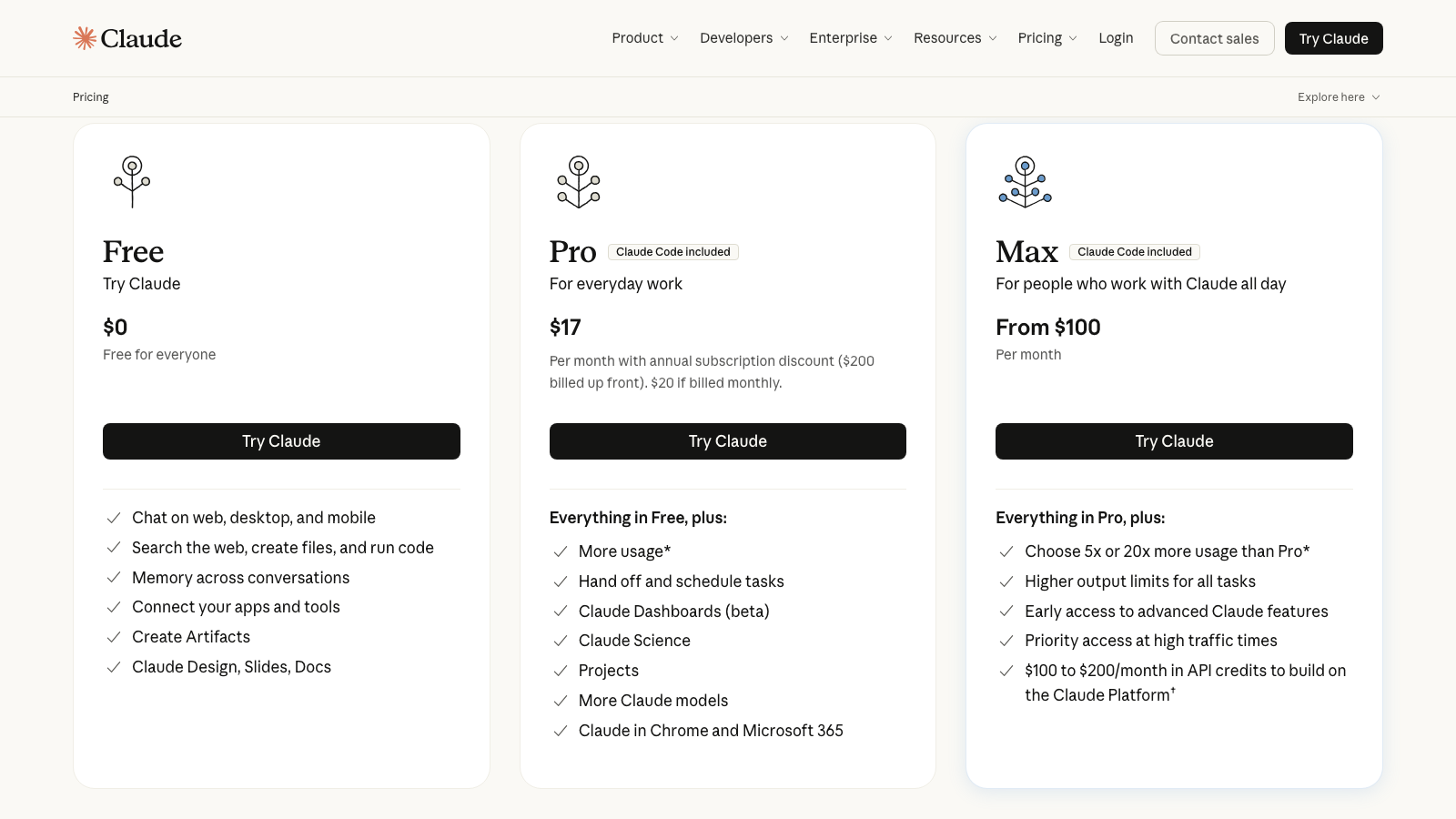Expand the Resources menu
Image resolution: width=1456 pixels, height=819 pixels.
coord(955,38)
